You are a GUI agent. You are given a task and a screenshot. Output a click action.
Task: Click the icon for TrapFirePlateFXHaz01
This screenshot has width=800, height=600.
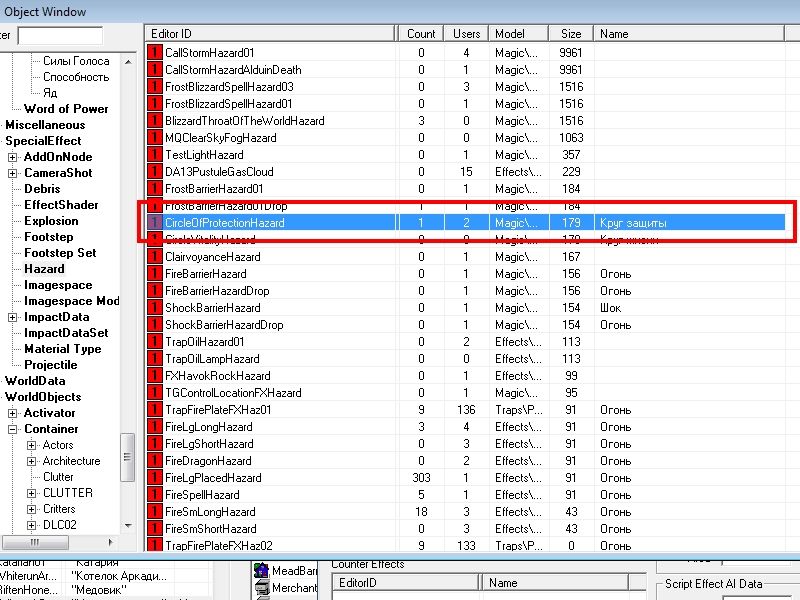point(154,410)
